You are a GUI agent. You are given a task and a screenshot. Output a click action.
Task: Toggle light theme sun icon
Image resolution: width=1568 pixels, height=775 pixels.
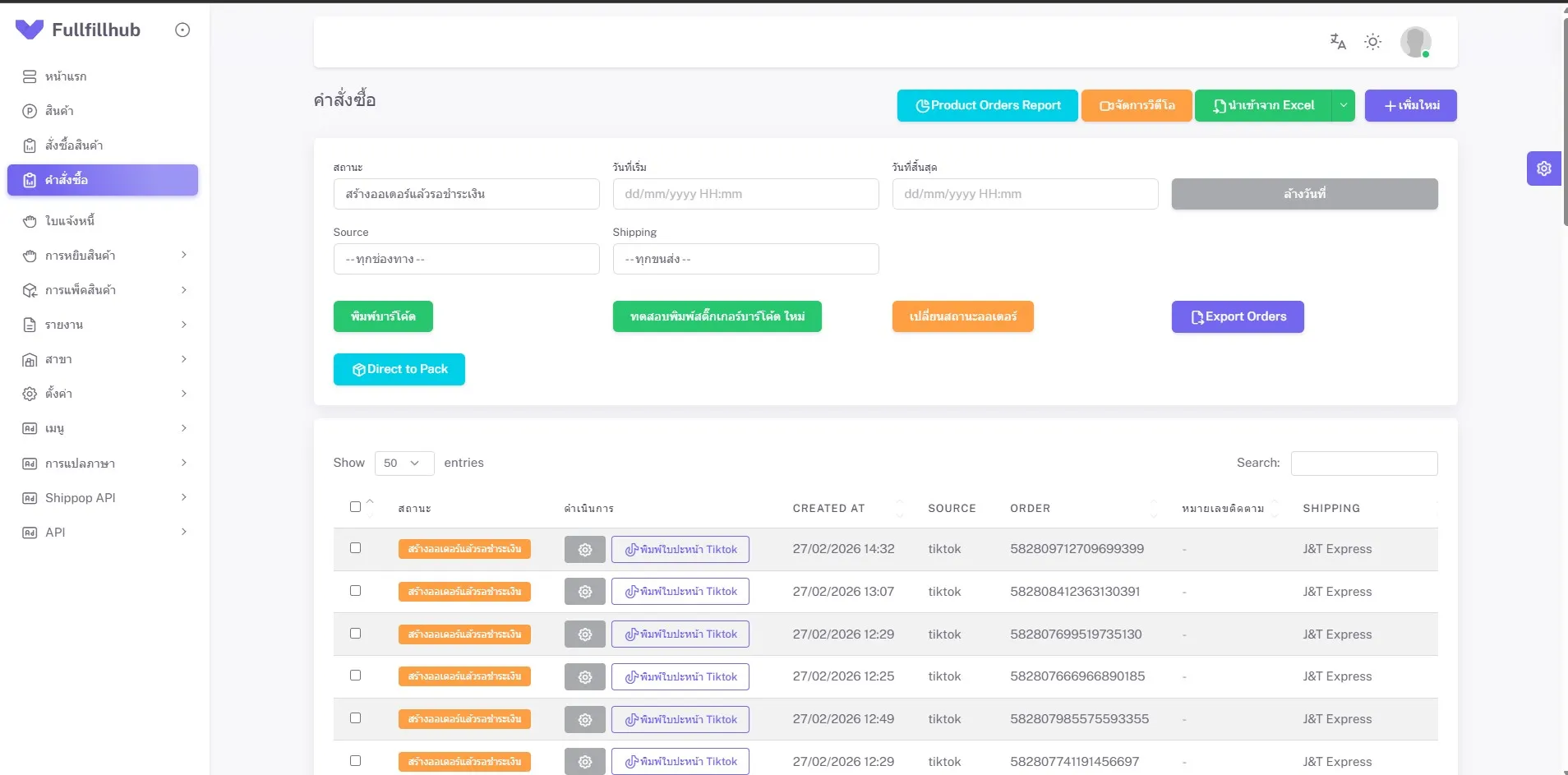tap(1372, 42)
